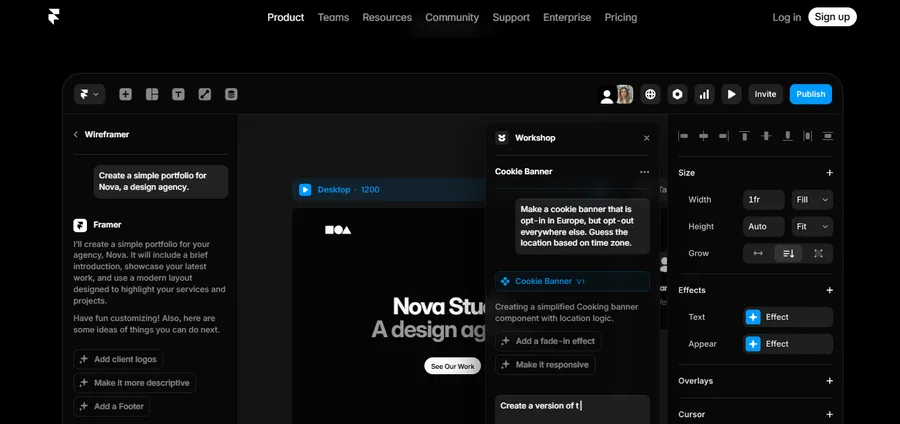Open the Pricing link in the header
The width and height of the screenshot is (900, 424).
[x=620, y=17]
